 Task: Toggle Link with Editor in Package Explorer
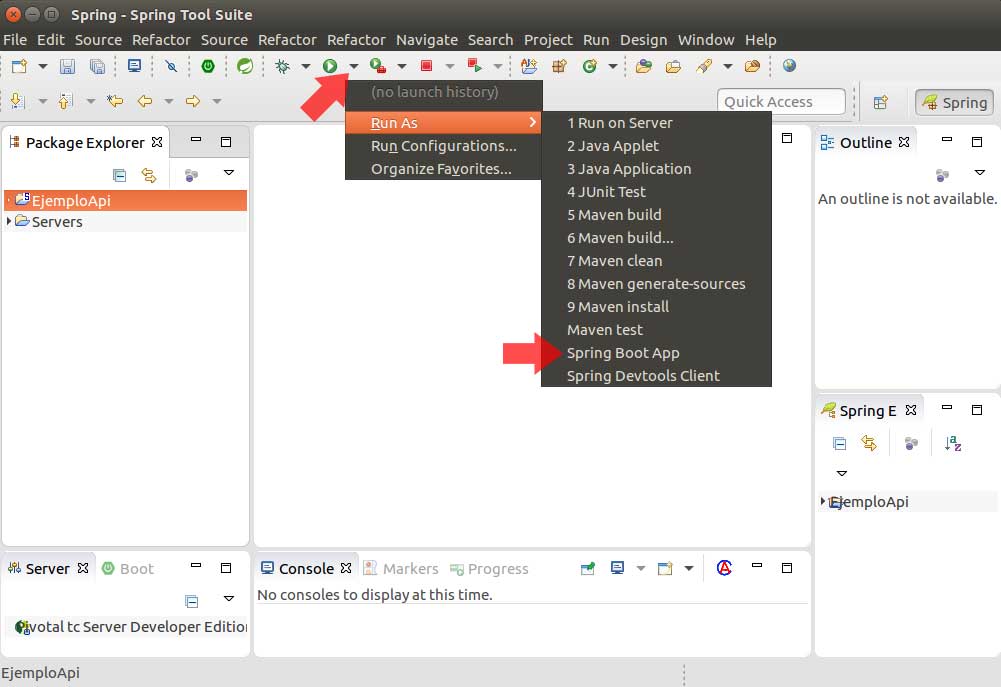tap(149, 175)
